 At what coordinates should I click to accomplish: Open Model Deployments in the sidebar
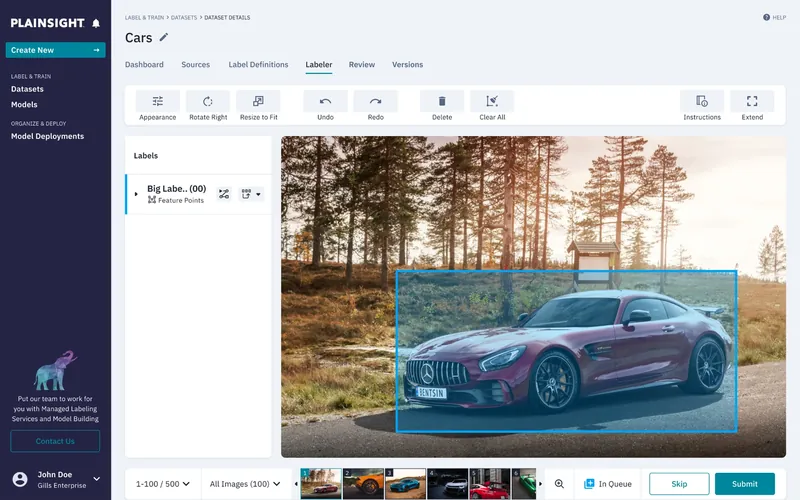pos(47,136)
